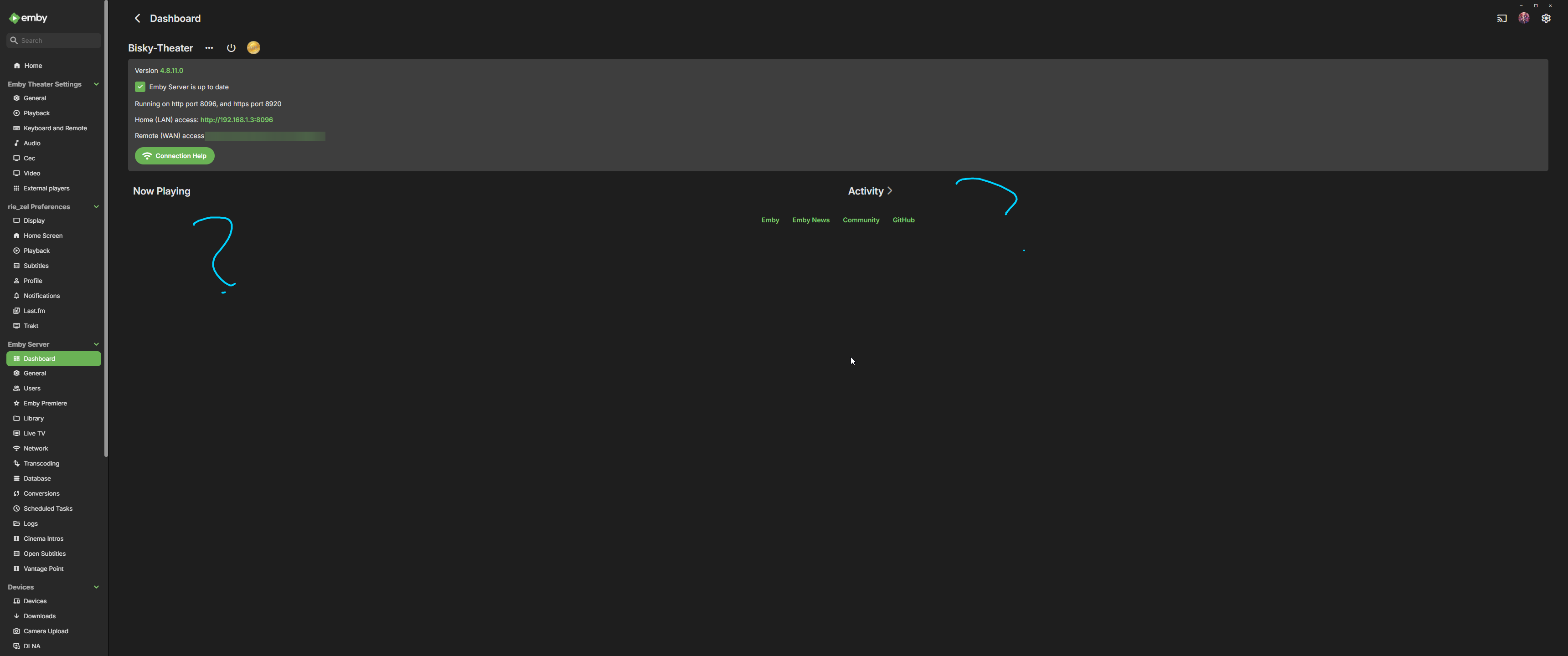Screen dimensions: 1568x656
Task: Open Conversions settings
Action: pyautogui.click(x=54, y=493)
